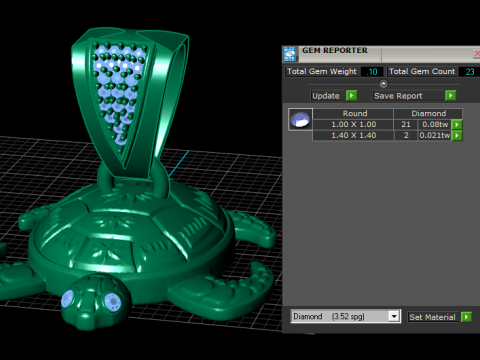The image size is (480, 360).
Task: Click the Update button
Action: pos(327,96)
